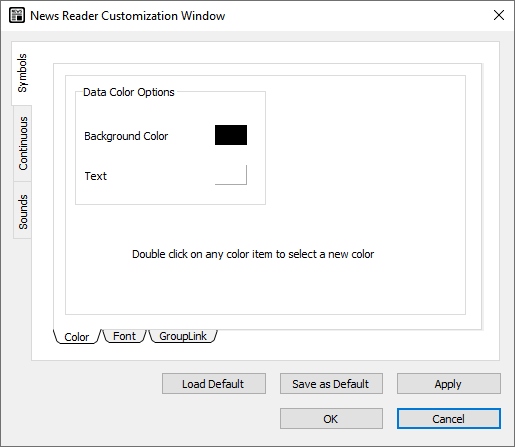The image size is (515, 447).
Task: Open the Continuous vertical tab
Action: pyautogui.click(x=23, y=143)
